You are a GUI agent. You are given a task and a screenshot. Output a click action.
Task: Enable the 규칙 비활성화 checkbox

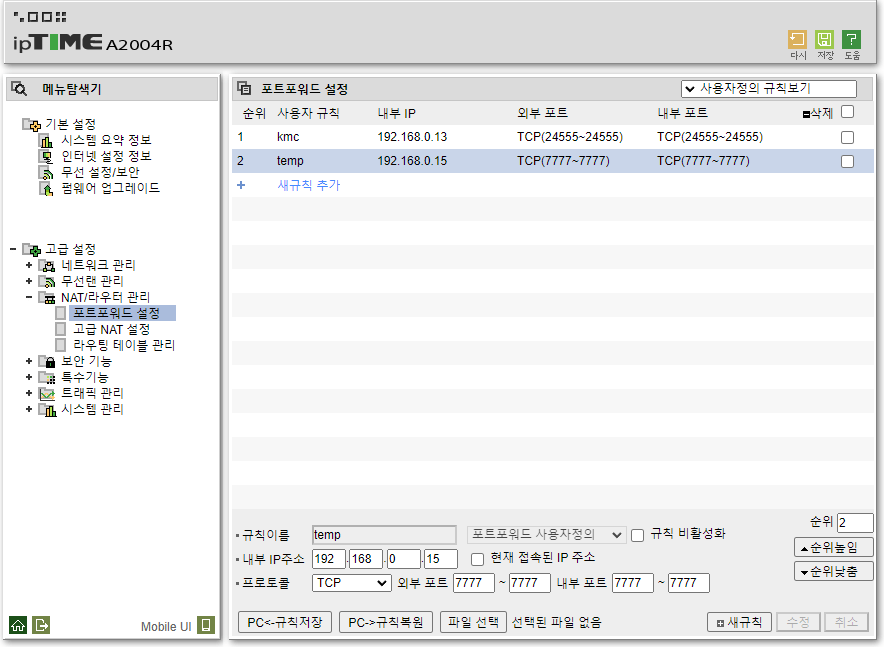[638, 535]
